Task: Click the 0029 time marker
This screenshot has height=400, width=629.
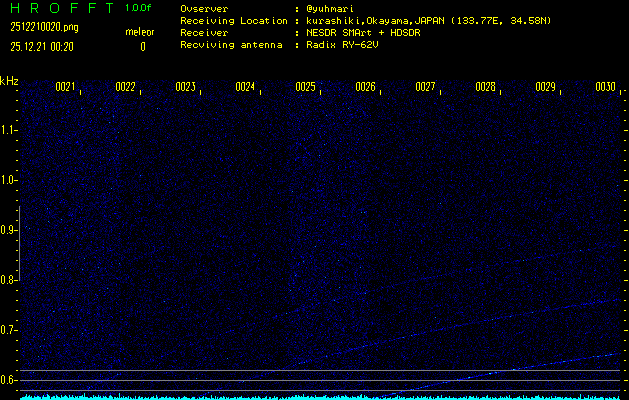Action: click(545, 87)
